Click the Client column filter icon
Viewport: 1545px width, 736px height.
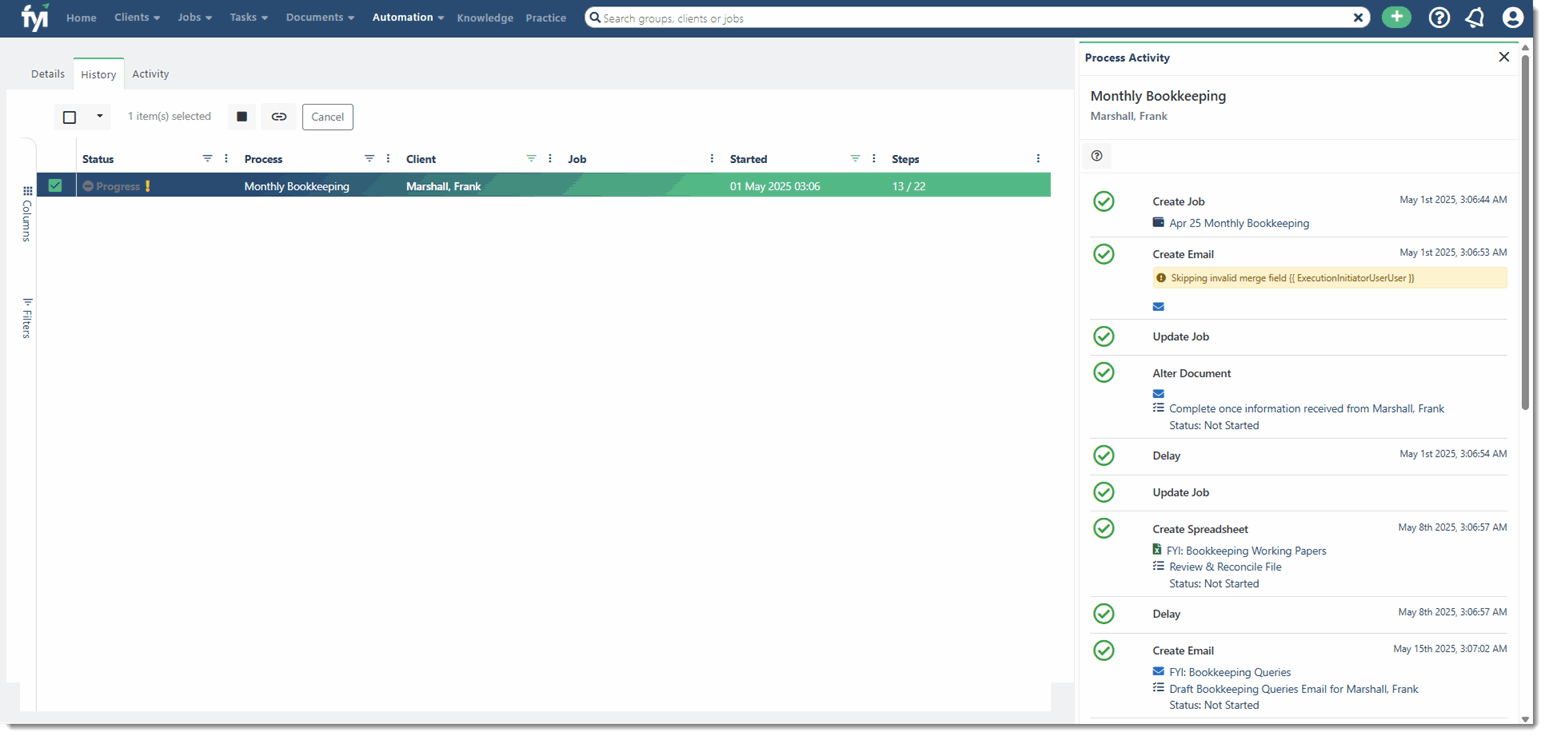pyautogui.click(x=532, y=159)
